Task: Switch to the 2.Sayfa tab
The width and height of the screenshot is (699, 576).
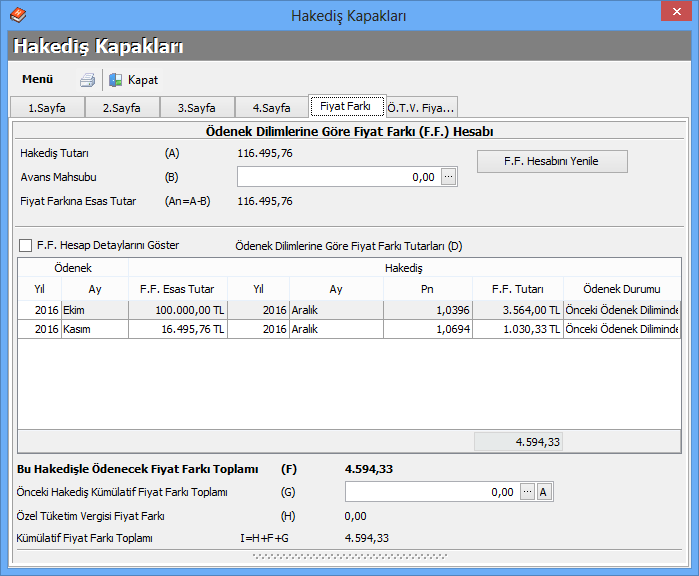Action: 121,107
